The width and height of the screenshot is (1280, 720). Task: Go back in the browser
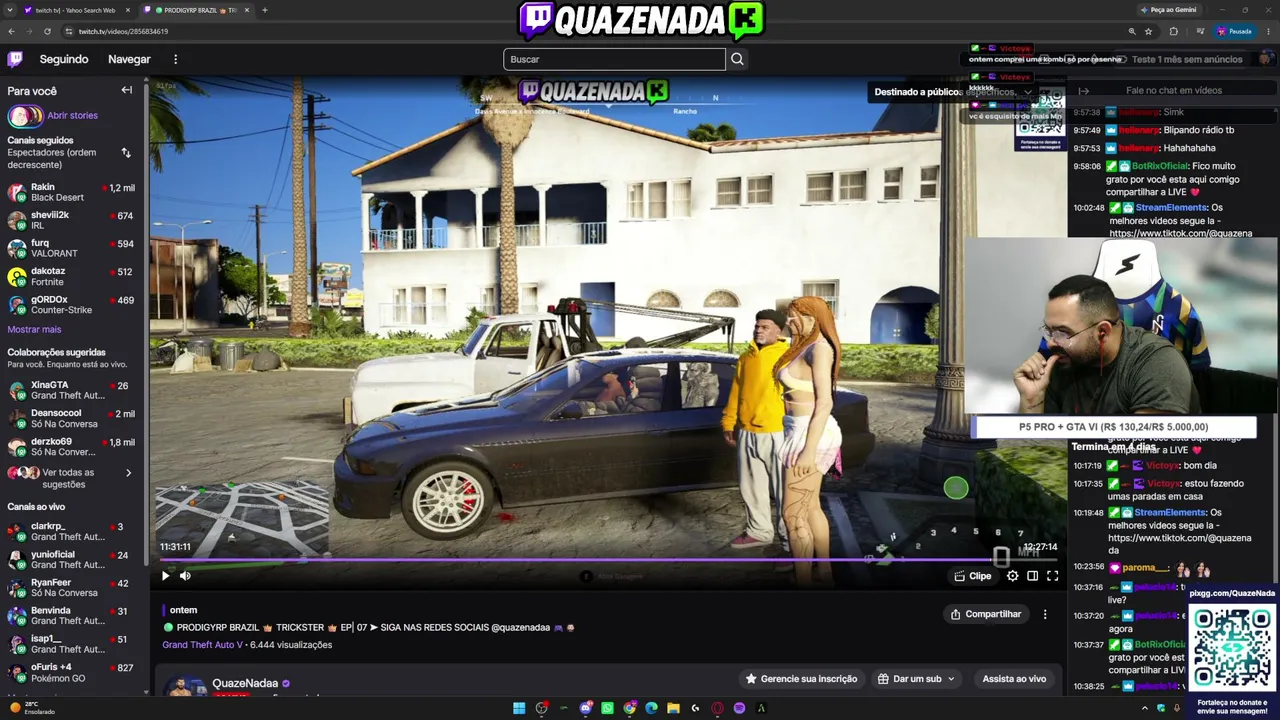coord(11,31)
